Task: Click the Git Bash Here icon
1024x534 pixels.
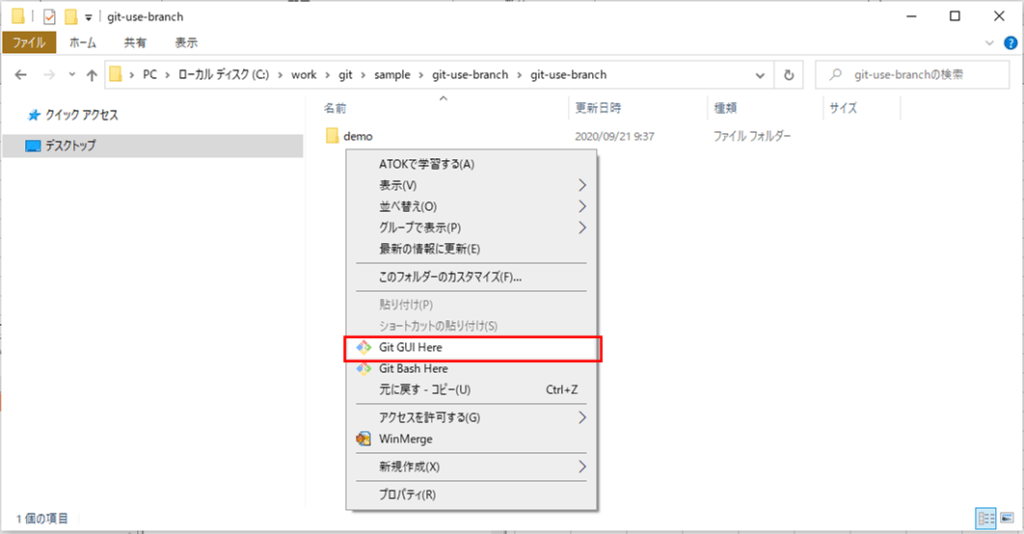Action: [364, 368]
